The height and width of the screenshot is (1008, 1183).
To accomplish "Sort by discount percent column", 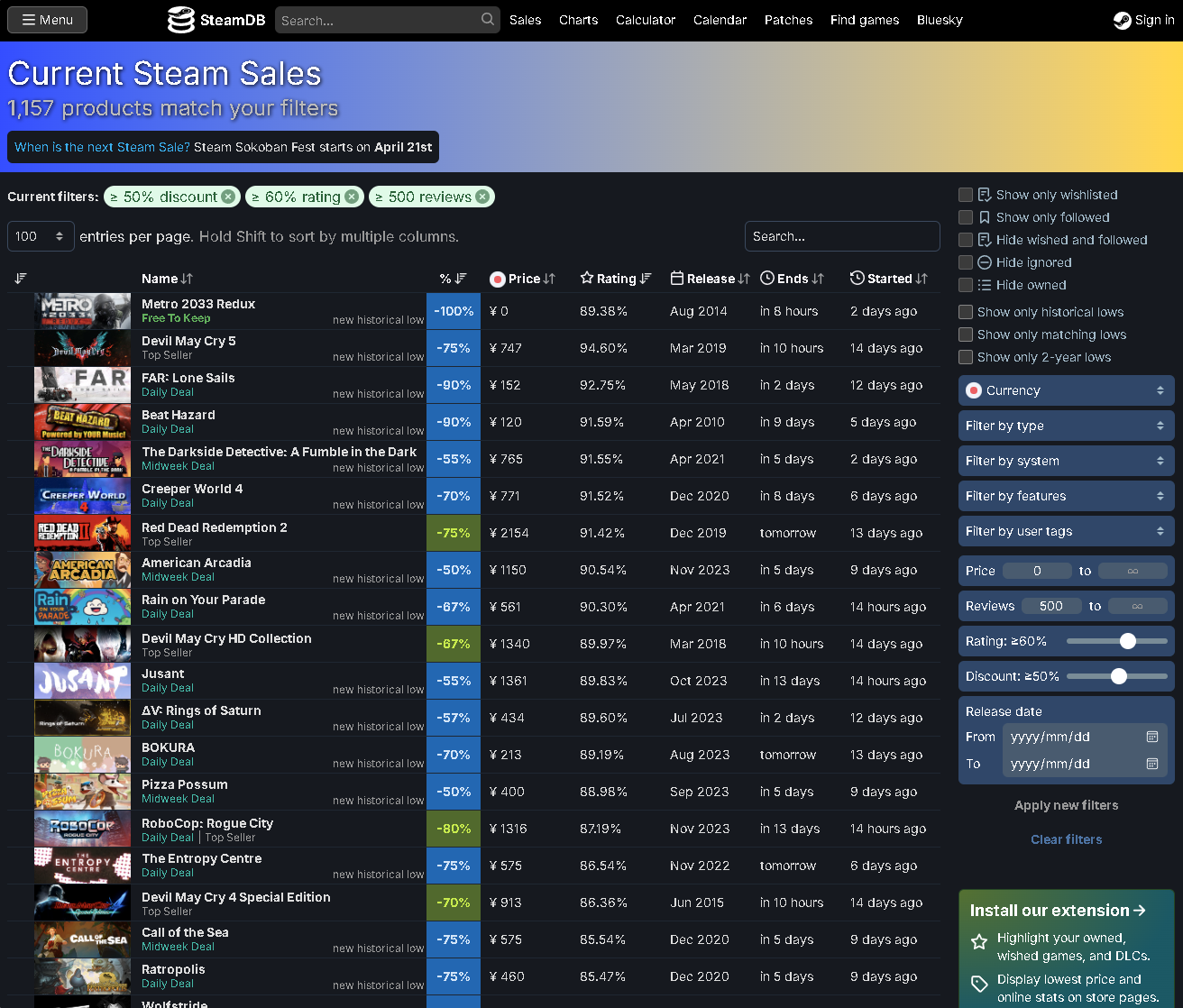I will (x=454, y=279).
